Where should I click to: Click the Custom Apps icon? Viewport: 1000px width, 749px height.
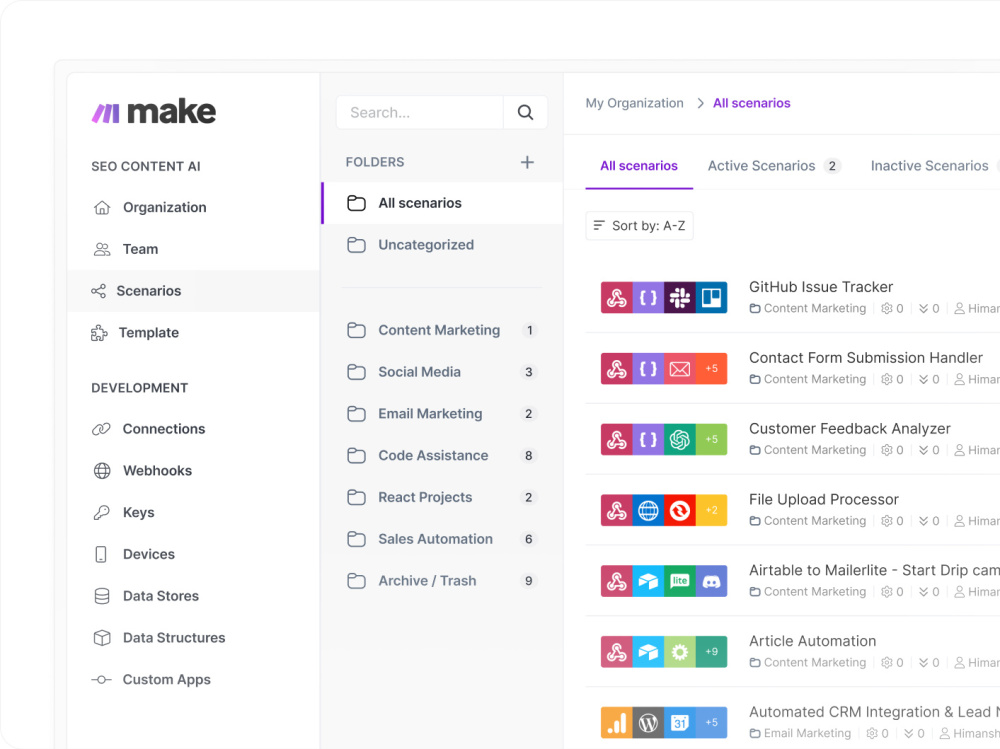(x=101, y=679)
